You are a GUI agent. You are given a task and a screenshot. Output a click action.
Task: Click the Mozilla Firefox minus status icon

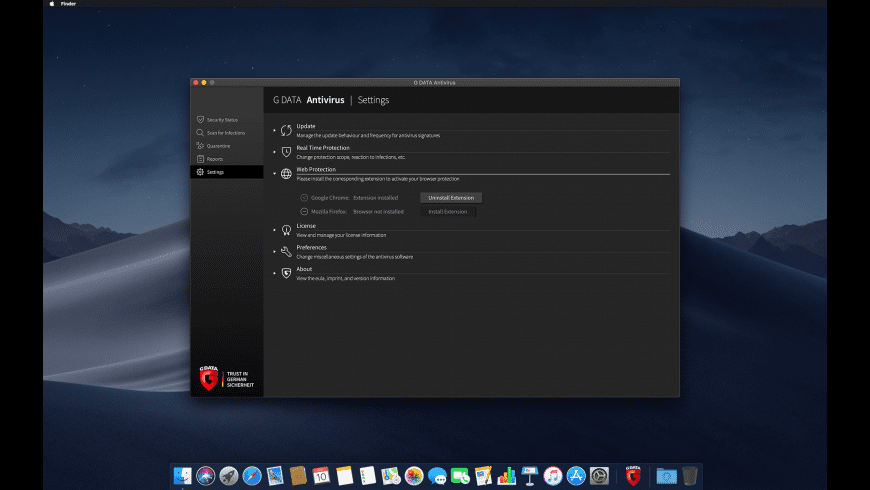[x=304, y=211]
